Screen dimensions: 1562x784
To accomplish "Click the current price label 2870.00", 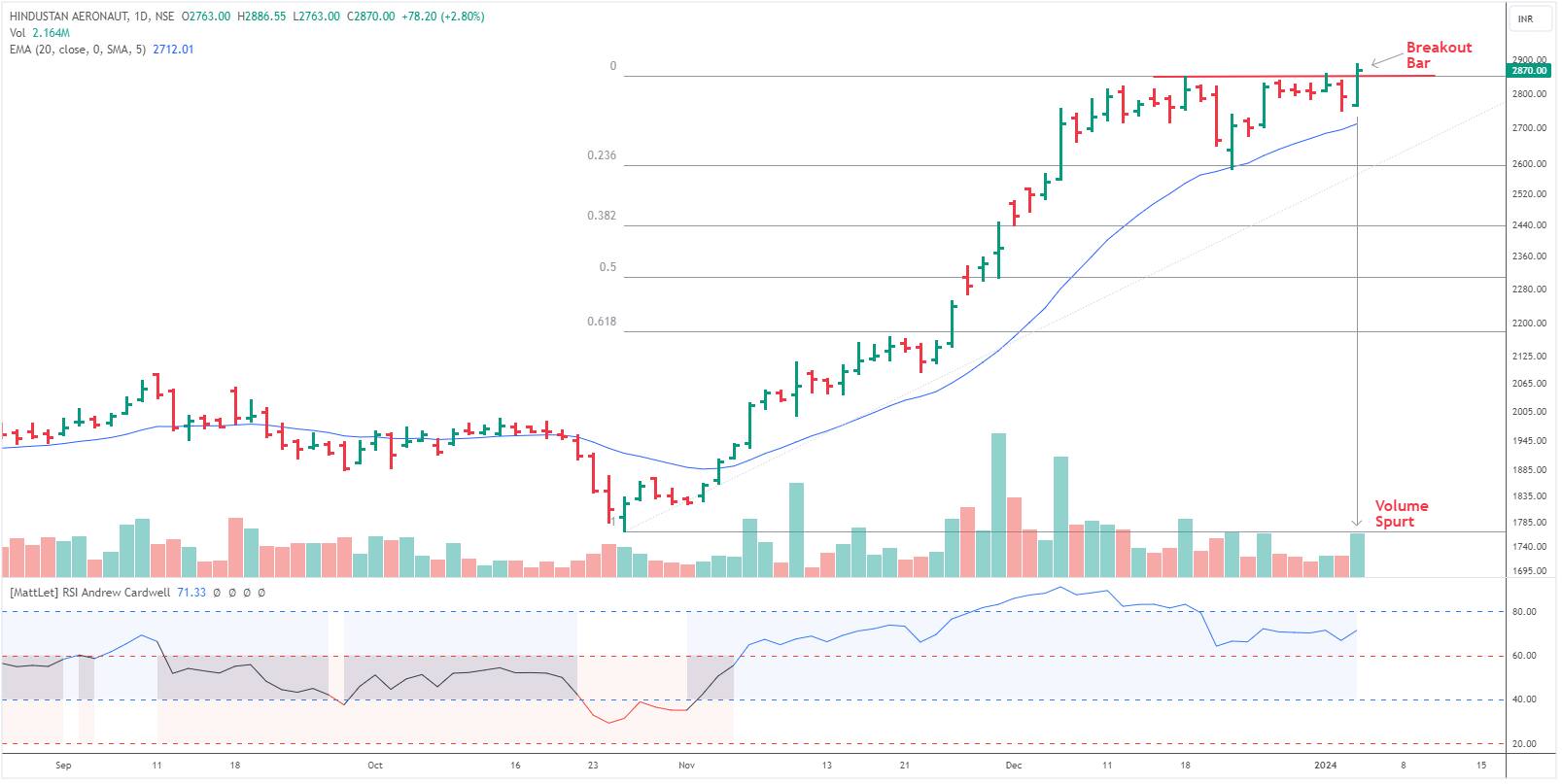I will (1528, 70).
